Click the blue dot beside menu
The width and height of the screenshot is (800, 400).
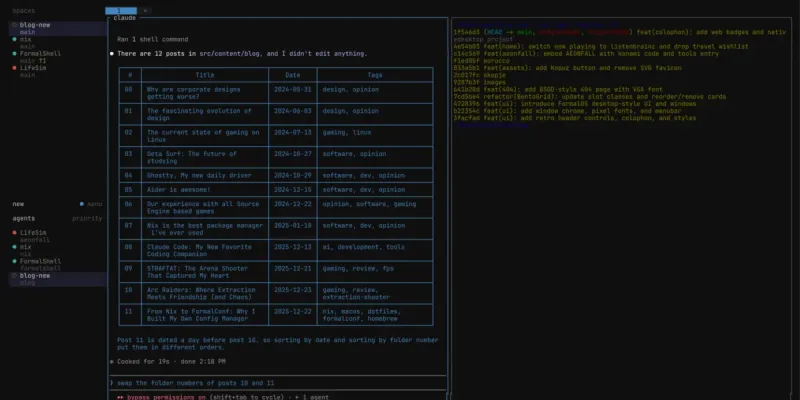(x=82, y=204)
